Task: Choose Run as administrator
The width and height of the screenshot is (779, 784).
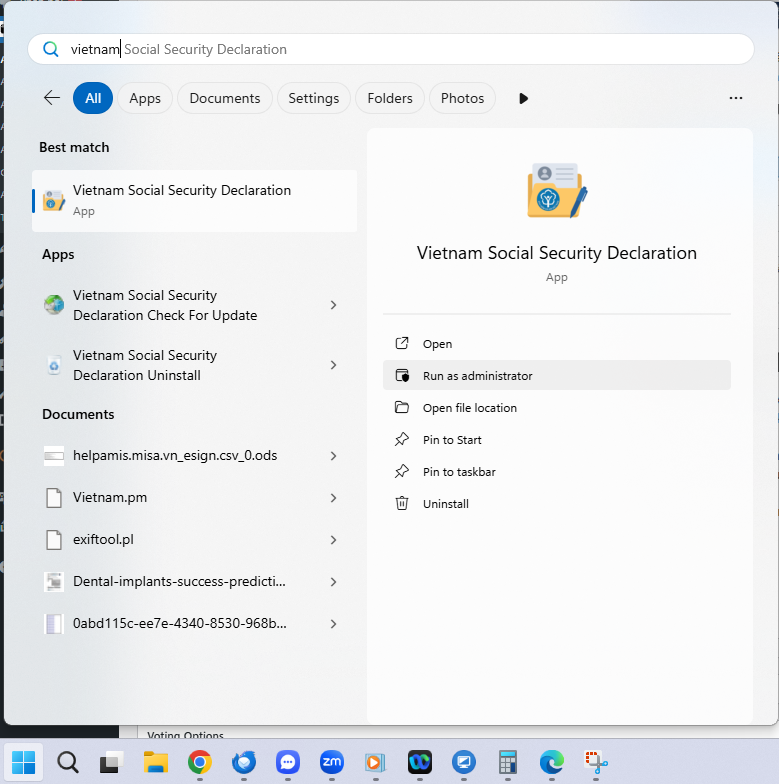Action: [x=556, y=376]
